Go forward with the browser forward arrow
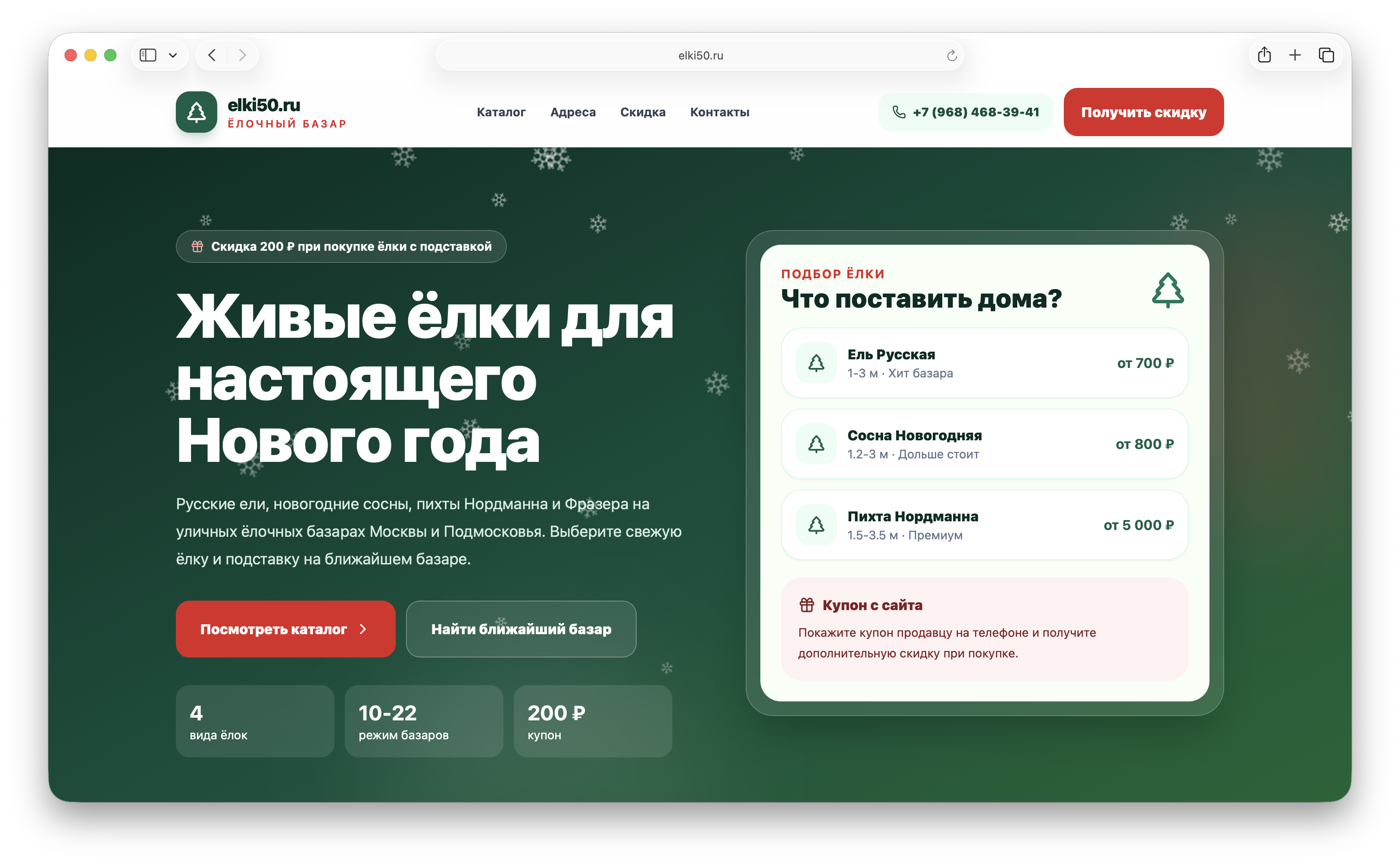The width and height of the screenshot is (1400, 866). [242, 55]
